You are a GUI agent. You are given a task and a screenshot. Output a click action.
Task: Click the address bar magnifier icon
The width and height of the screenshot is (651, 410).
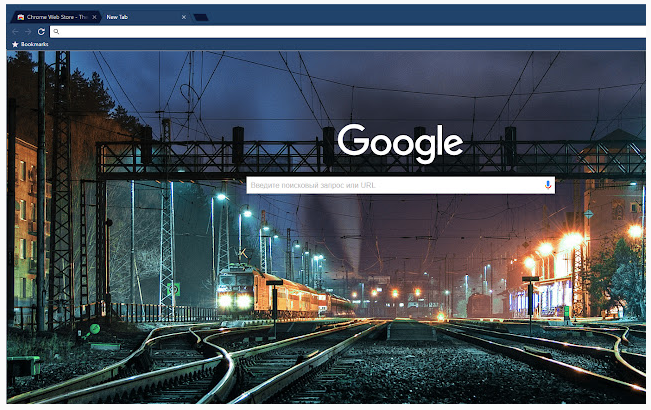[x=56, y=32]
